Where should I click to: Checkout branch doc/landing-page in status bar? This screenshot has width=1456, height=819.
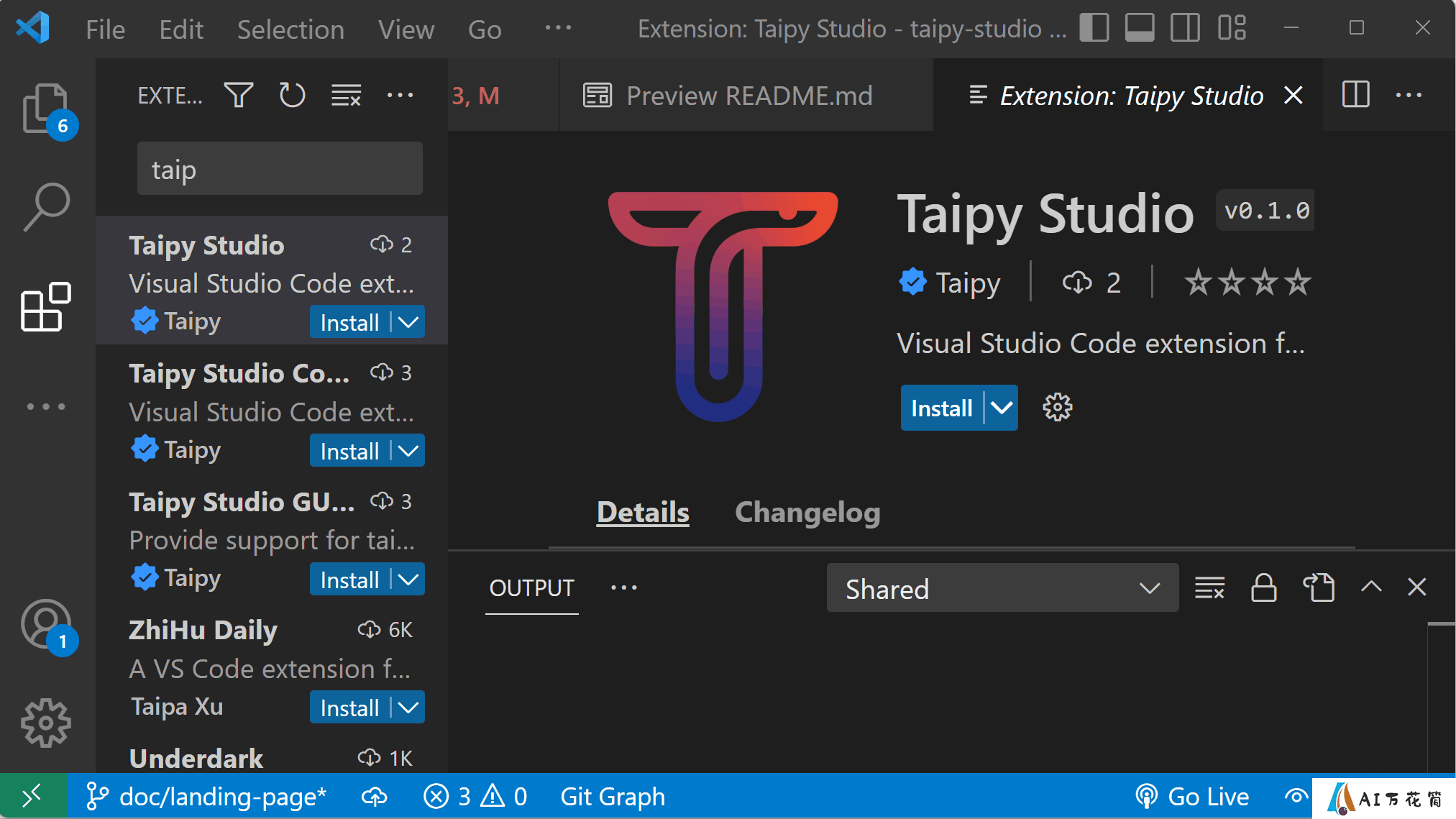click(206, 797)
